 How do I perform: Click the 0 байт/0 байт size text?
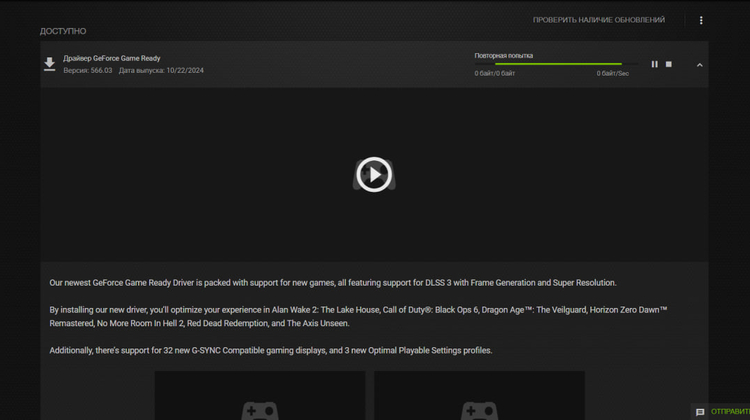(495, 73)
